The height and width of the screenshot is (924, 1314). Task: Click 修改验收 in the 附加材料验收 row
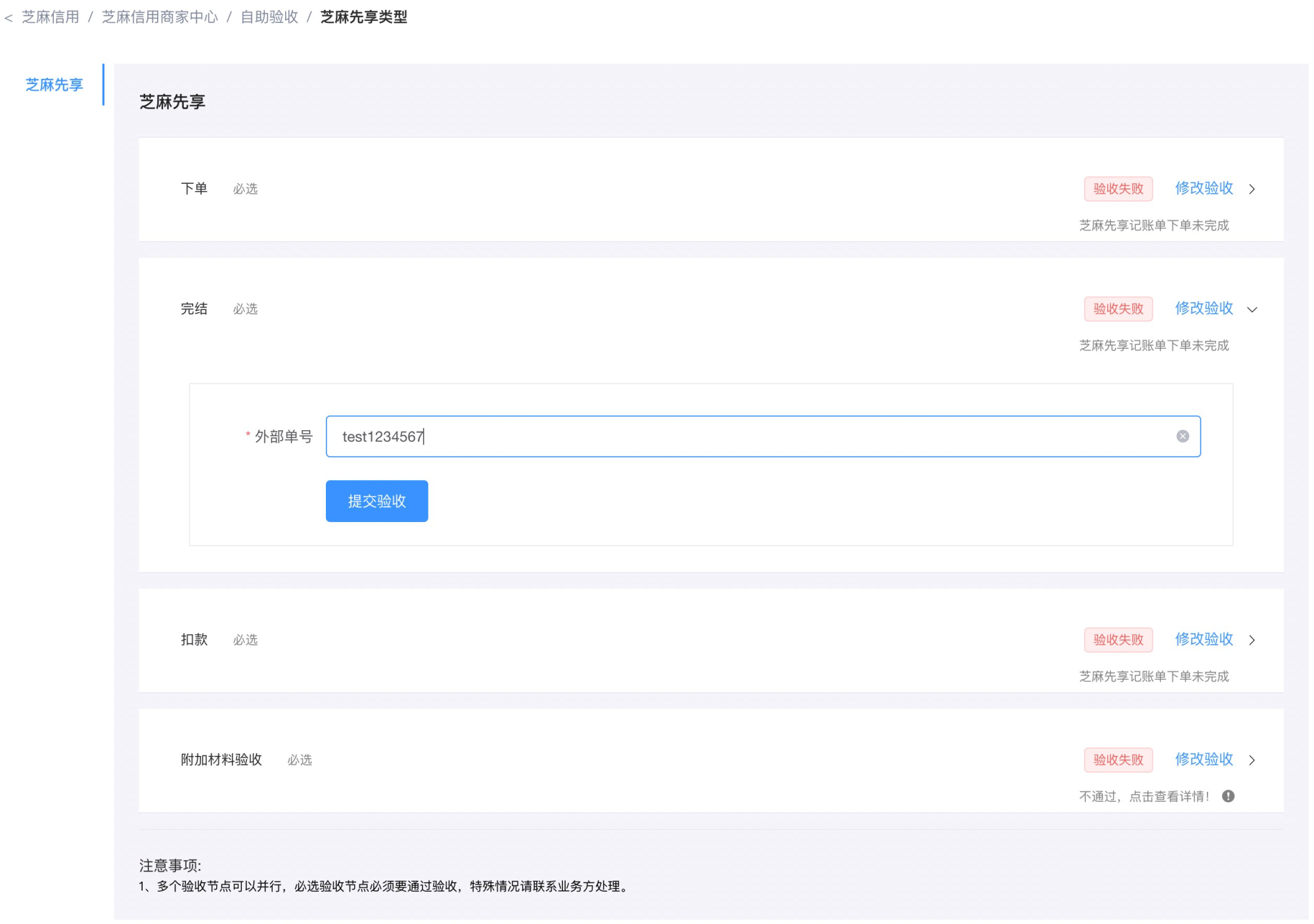click(1204, 760)
